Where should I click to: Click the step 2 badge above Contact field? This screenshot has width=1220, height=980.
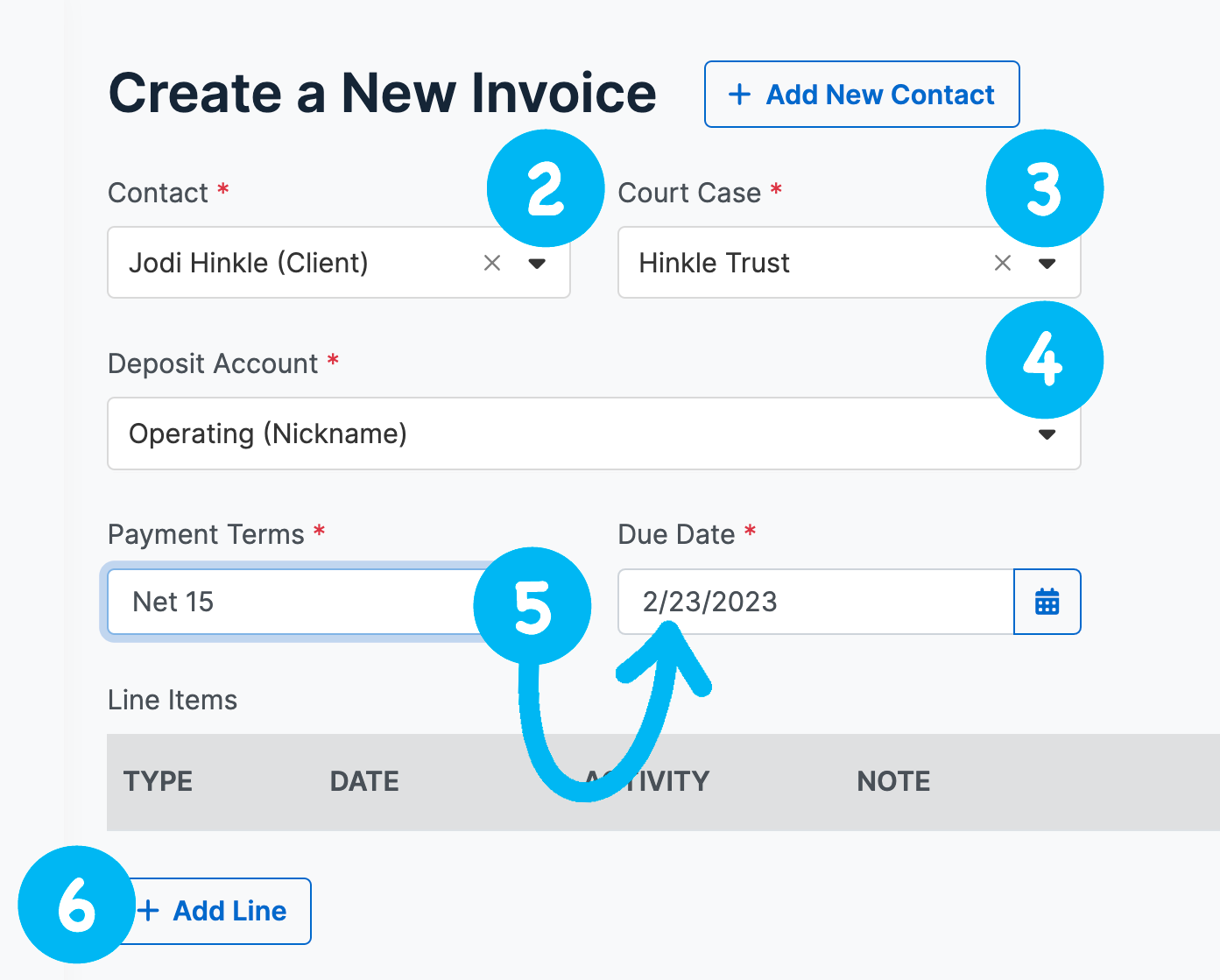point(545,188)
